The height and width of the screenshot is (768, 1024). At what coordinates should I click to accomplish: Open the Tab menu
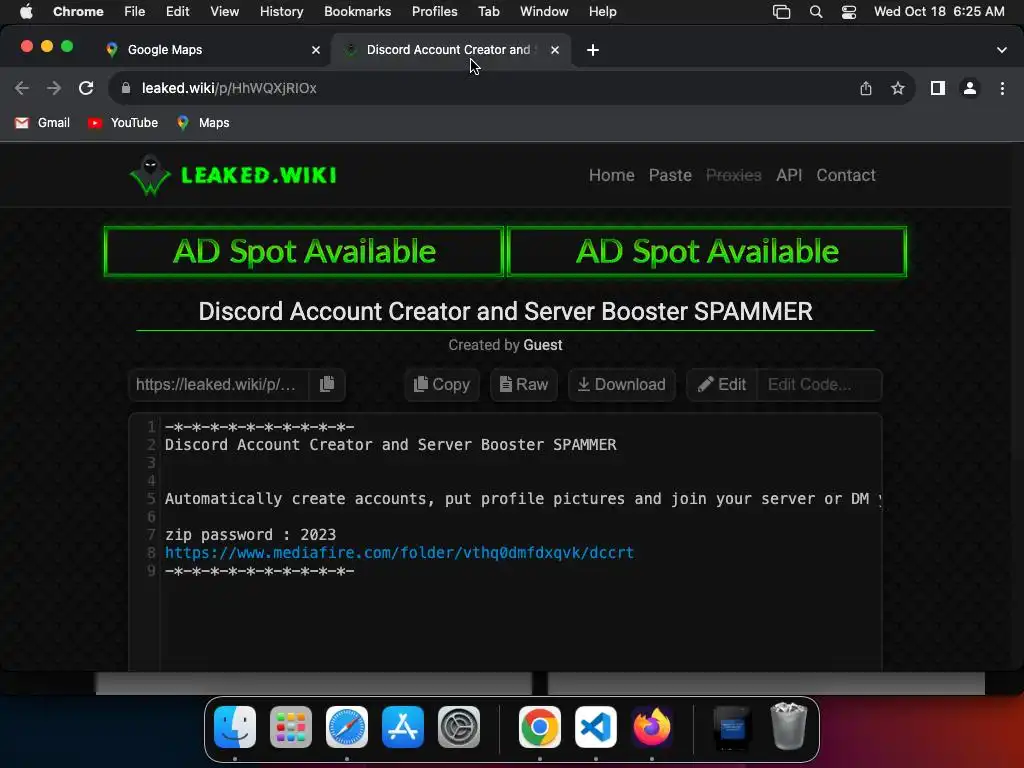click(x=488, y=12)
